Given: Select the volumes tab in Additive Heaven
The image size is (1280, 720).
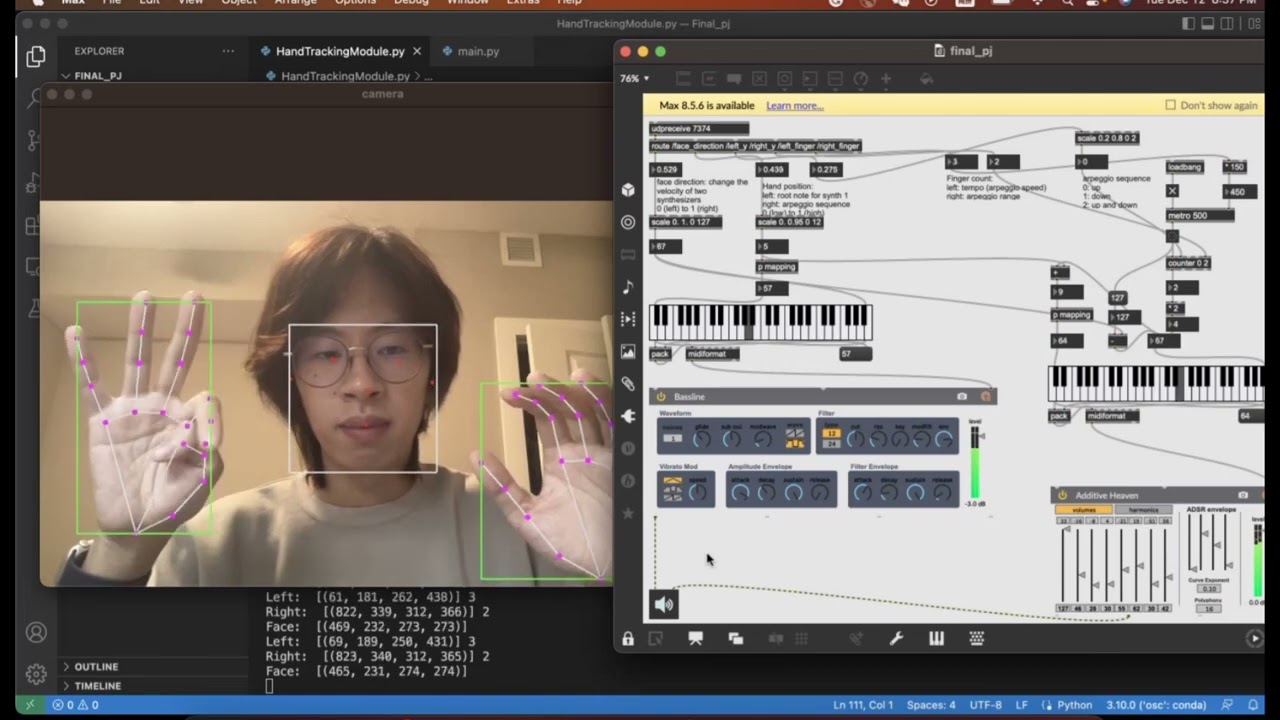Looking at the screenshot, I should click(1084, 510).
